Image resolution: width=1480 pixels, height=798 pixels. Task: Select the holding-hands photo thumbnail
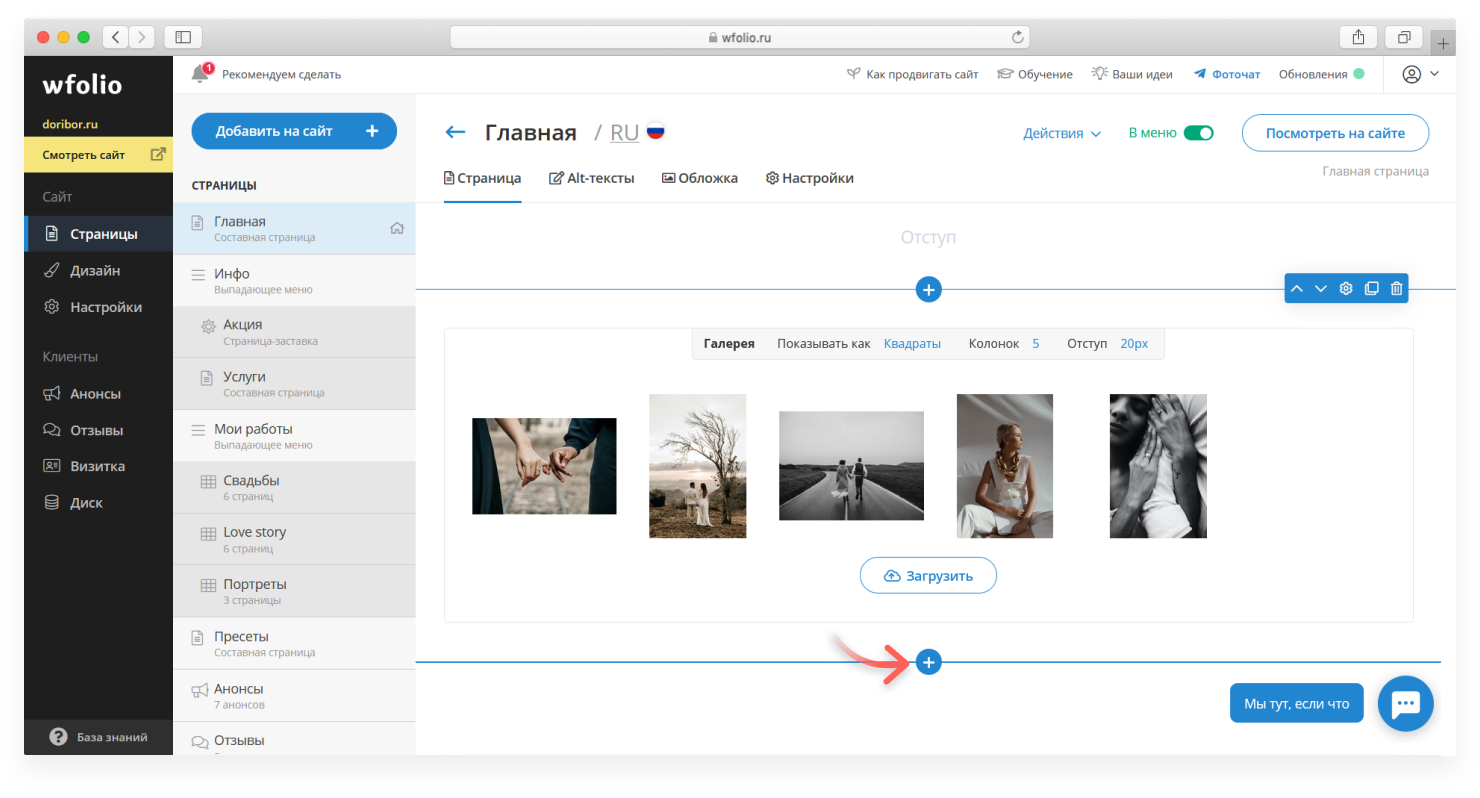pyautogui.click(x=544, y=466)
